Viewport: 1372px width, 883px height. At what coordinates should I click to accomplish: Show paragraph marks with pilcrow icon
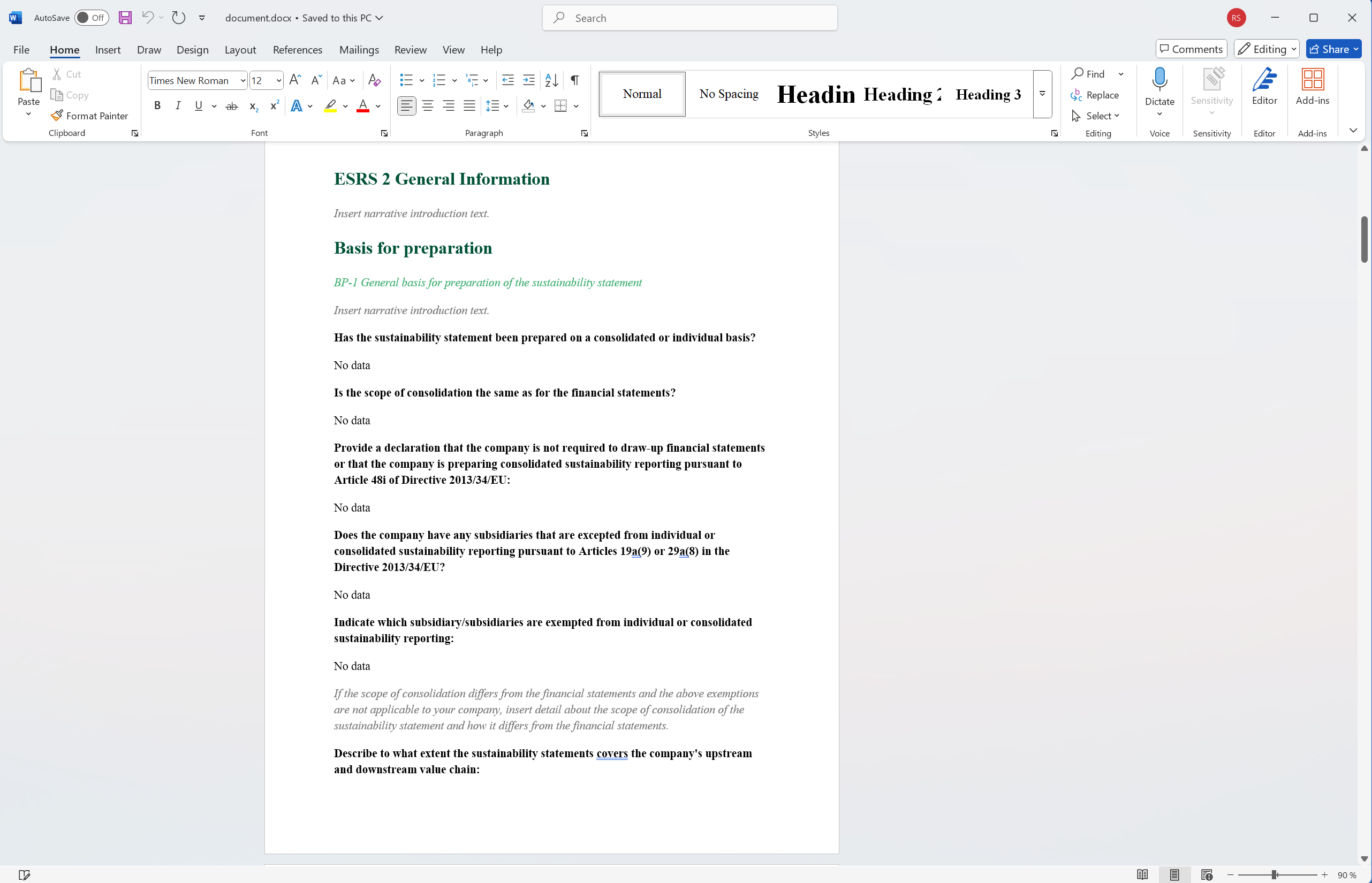click(574, 80)
